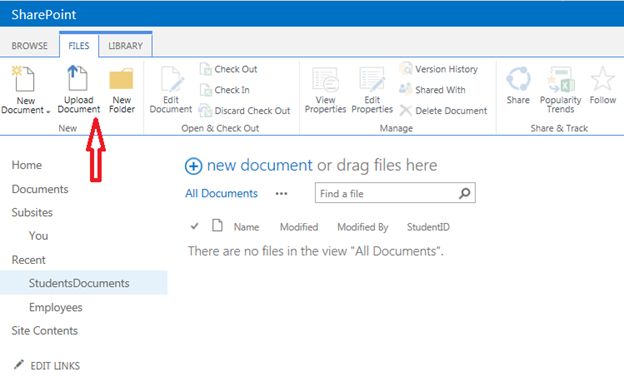Open Employees in left navigation
This screenshot has width=624, height=377.
[x=56, y=307]
